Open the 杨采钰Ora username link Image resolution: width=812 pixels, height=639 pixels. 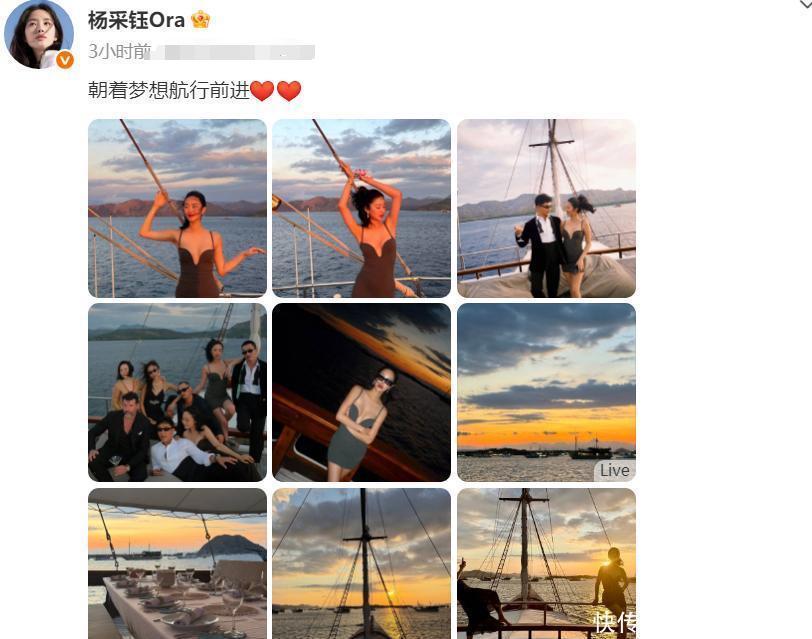click(136, 20)
